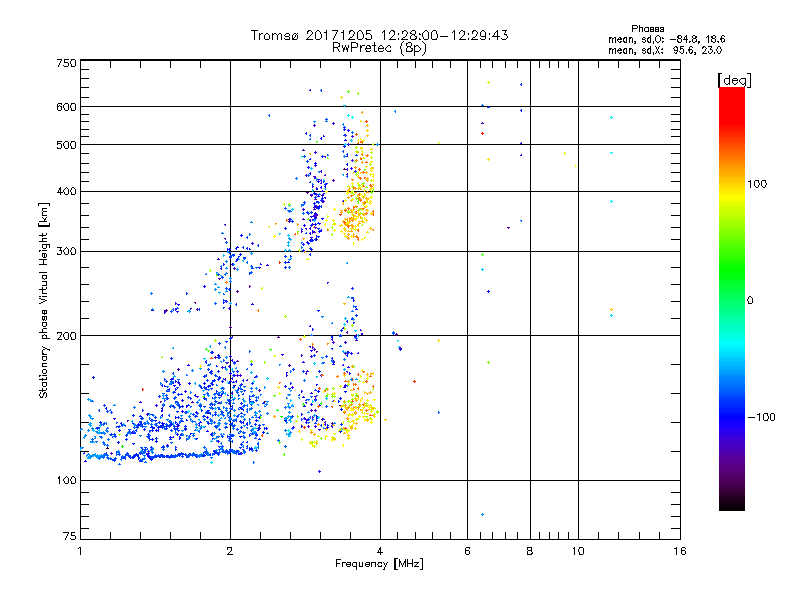This screenshot has height=600, width=800.
Task: Click the y-axis '500' label
Action: 66,145
